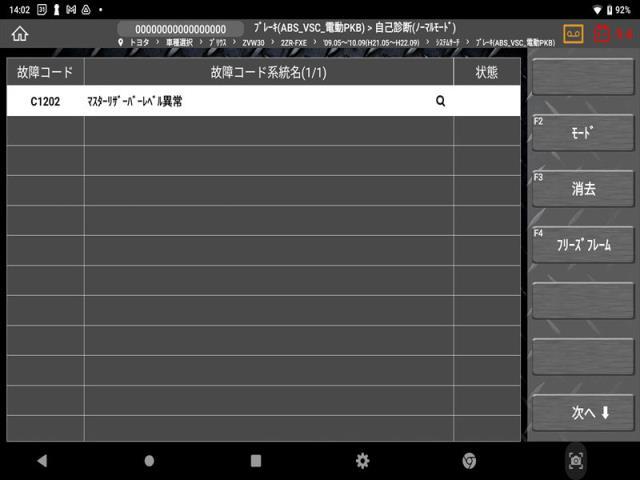Open the voicemail-style recorder icon

coord(573,34)
